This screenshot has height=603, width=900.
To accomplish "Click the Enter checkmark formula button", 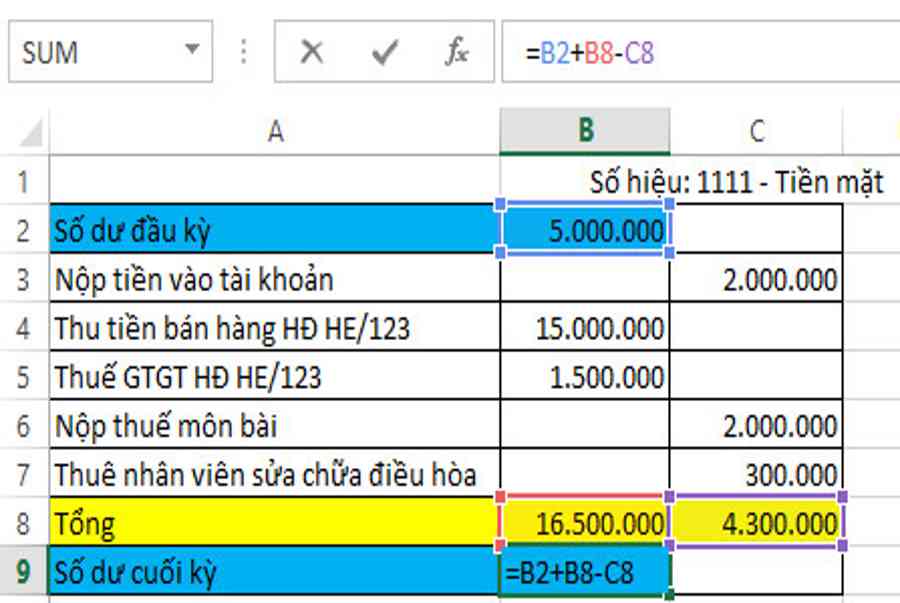I will point(385,52).
